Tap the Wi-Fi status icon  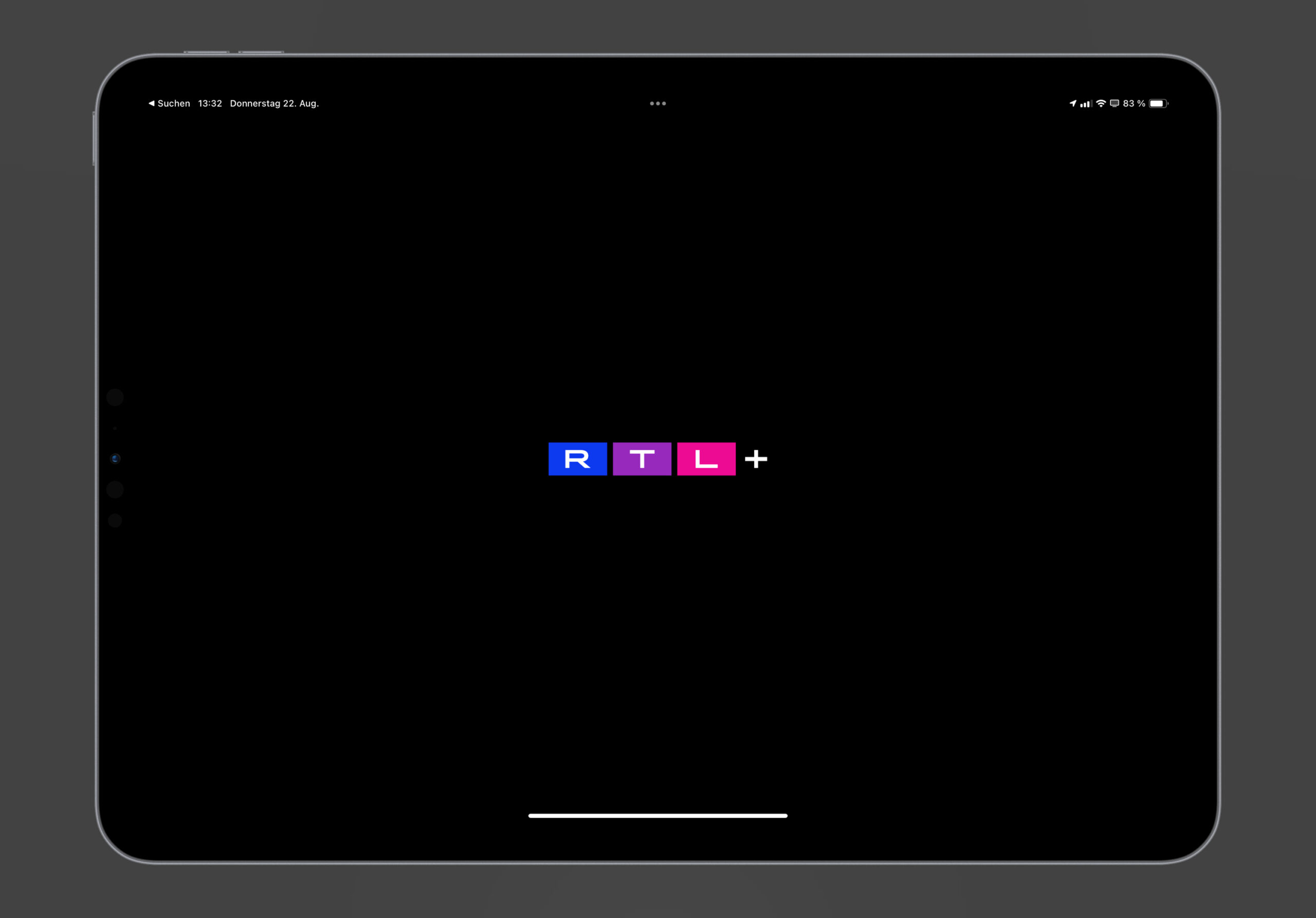click(x=1101, y=104)
